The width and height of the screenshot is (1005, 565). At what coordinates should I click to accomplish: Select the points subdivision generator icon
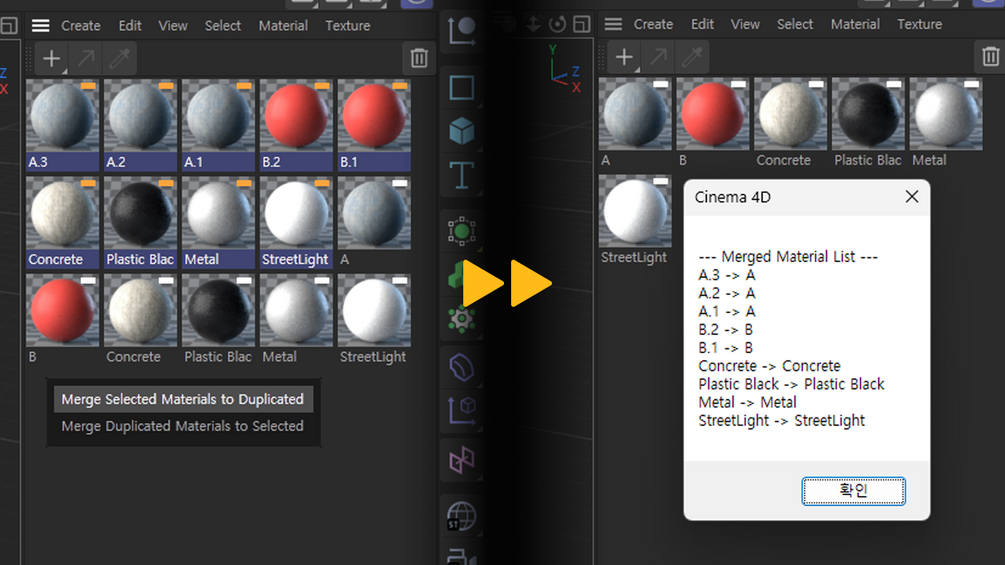(x=461, y=231)
